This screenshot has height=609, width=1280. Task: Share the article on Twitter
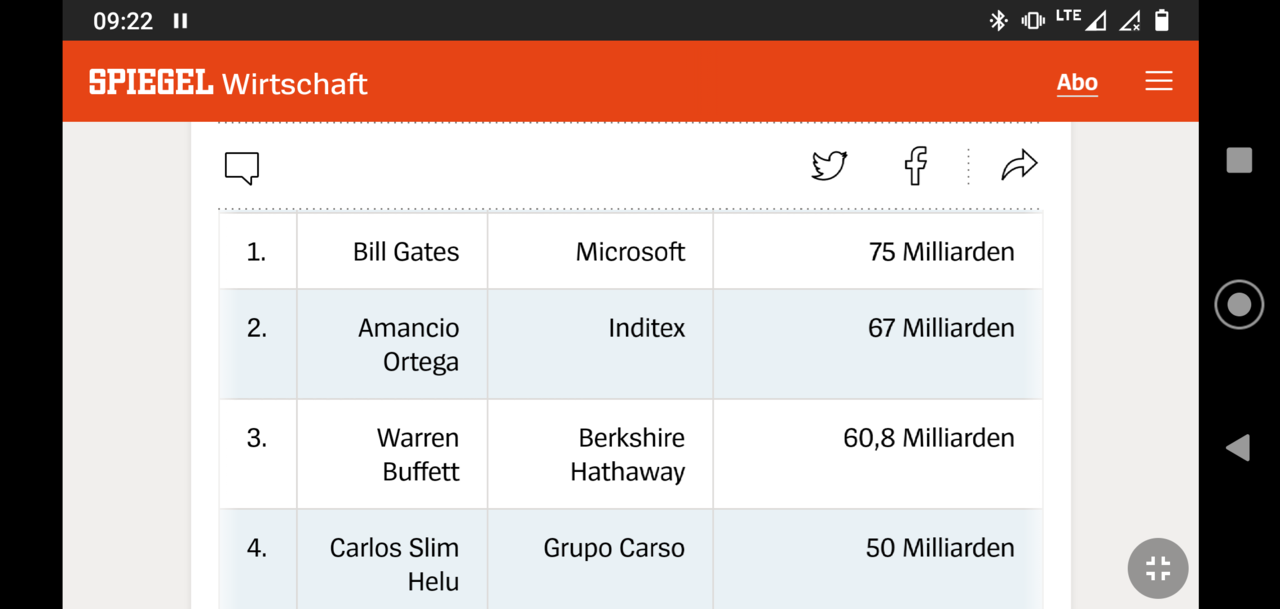(x=829, y=165)
